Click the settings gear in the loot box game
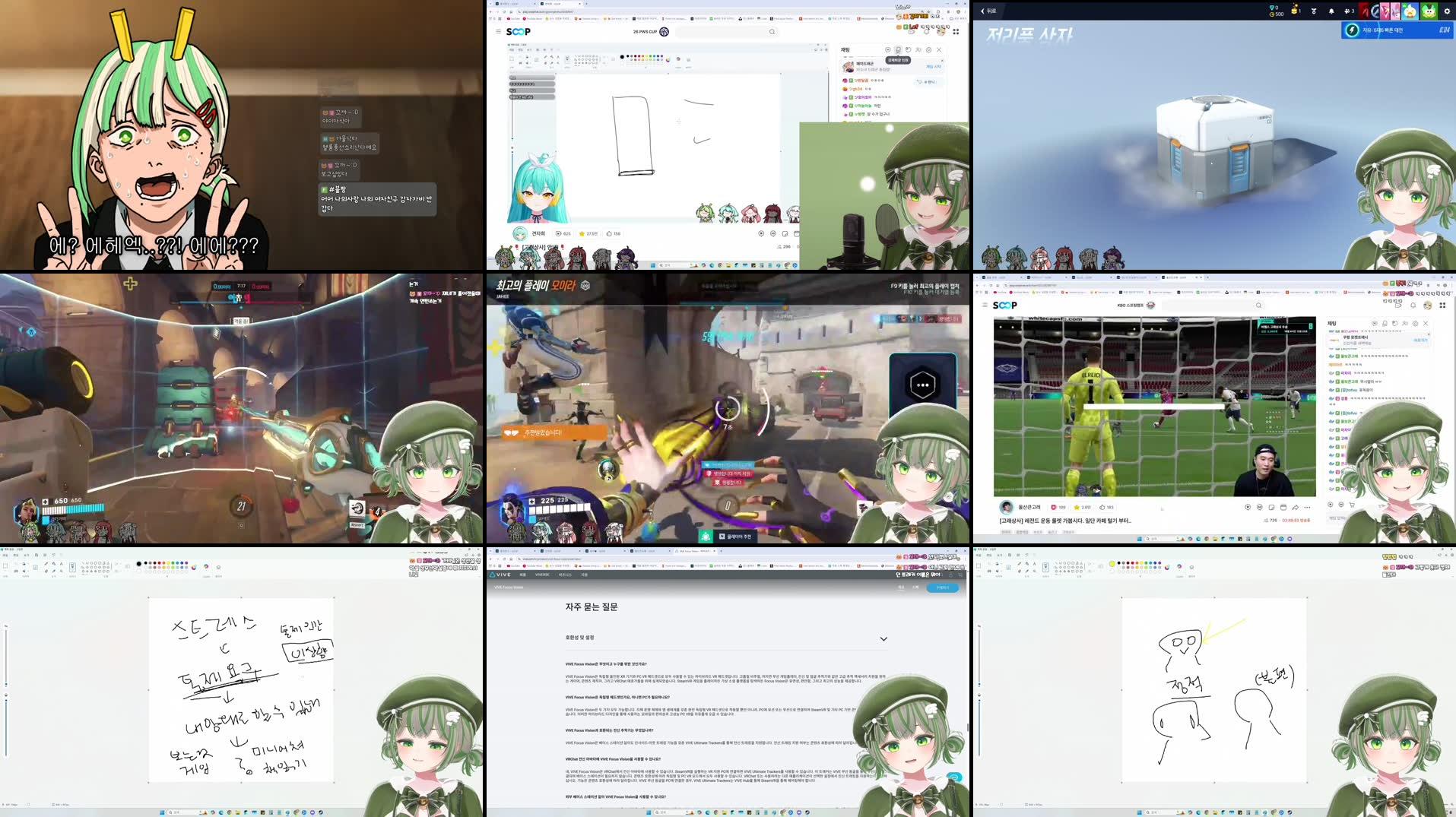Image resolution: width=1456 pixels, height=817 pixels. [x=1446, y=11]
